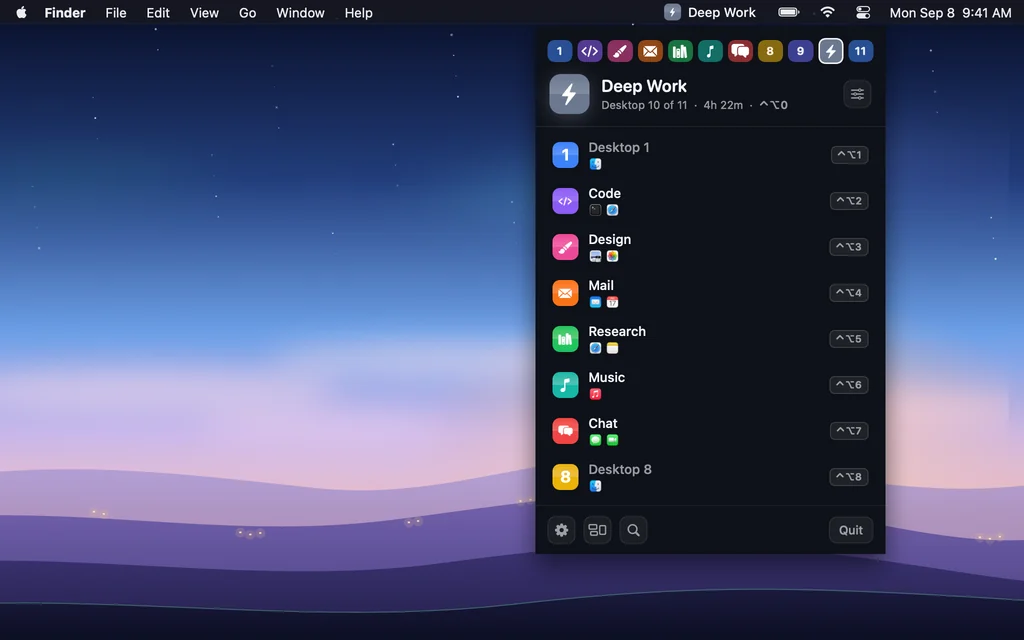Open Deep Work menu bar item
This screenshot has width=1024, height=640.
click(710, 12)
